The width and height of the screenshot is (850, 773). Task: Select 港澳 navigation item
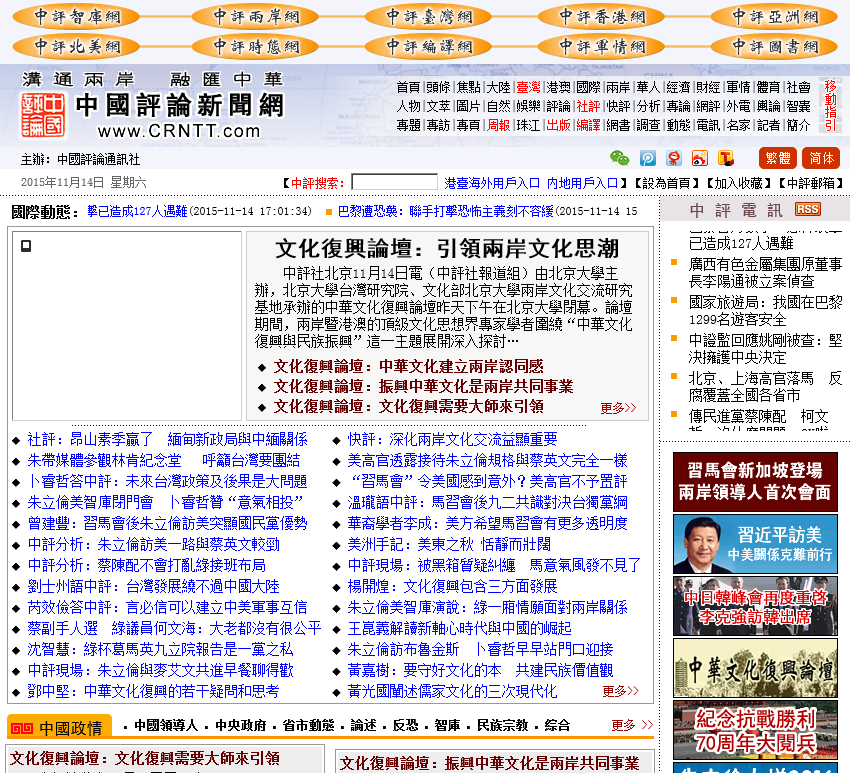coord(558,87)
